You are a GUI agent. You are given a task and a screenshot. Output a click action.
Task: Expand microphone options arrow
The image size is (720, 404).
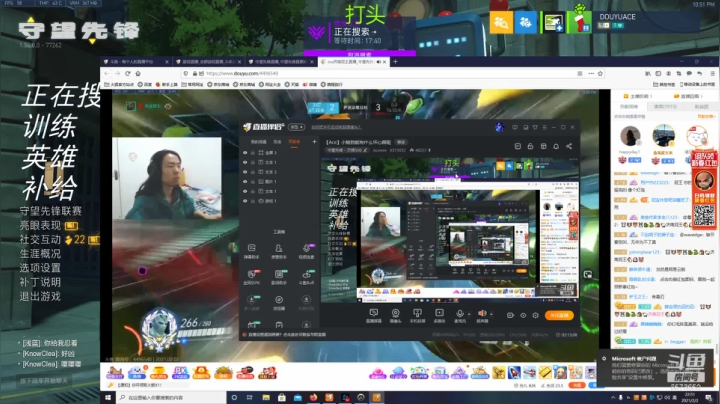click(469, 314)
